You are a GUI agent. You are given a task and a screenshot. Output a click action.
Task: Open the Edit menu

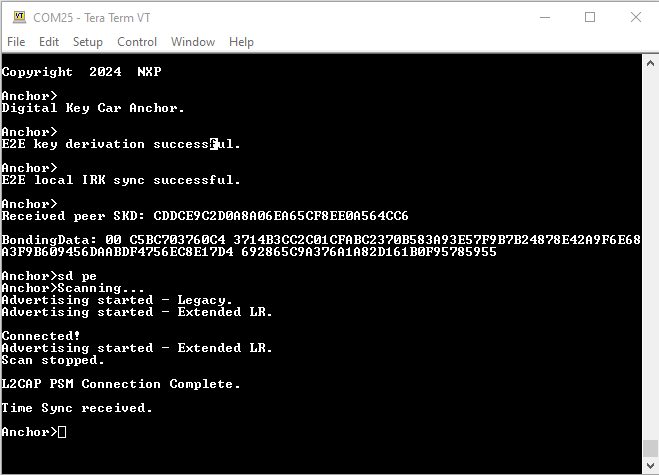pyautogui.click(x=49, y=42)
